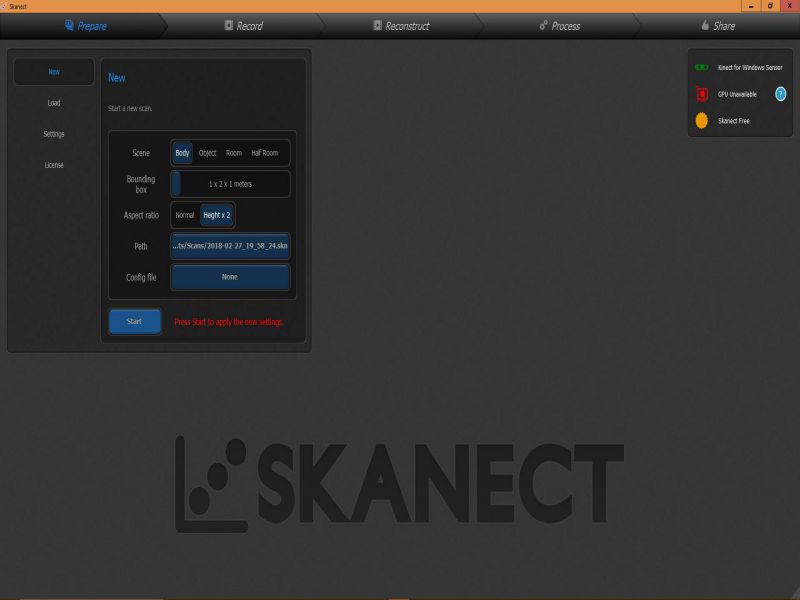Screen dimensions: 800x600
Task: Click the Prepare tab icon
Action: tap(69, 25)
